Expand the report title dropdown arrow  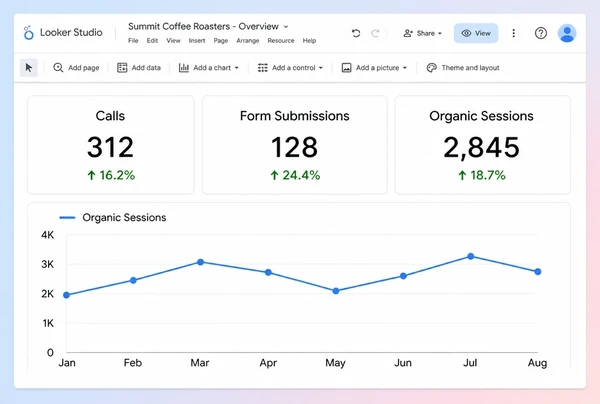pos(286,27)
